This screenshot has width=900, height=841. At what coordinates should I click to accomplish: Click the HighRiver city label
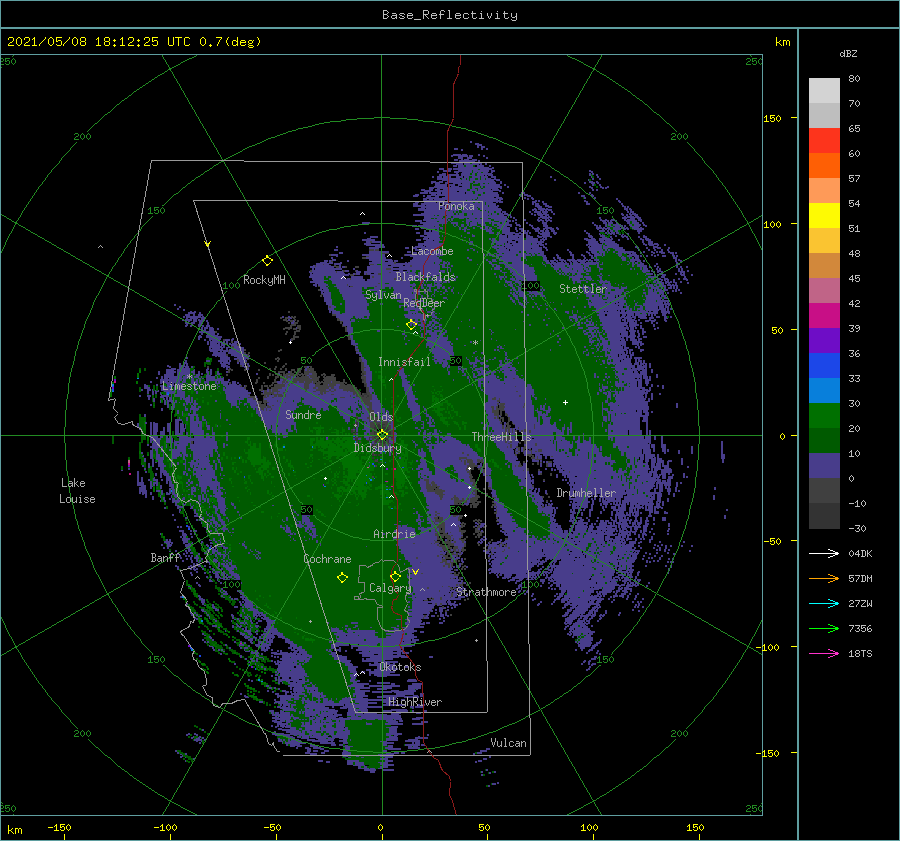click(415, 702)
